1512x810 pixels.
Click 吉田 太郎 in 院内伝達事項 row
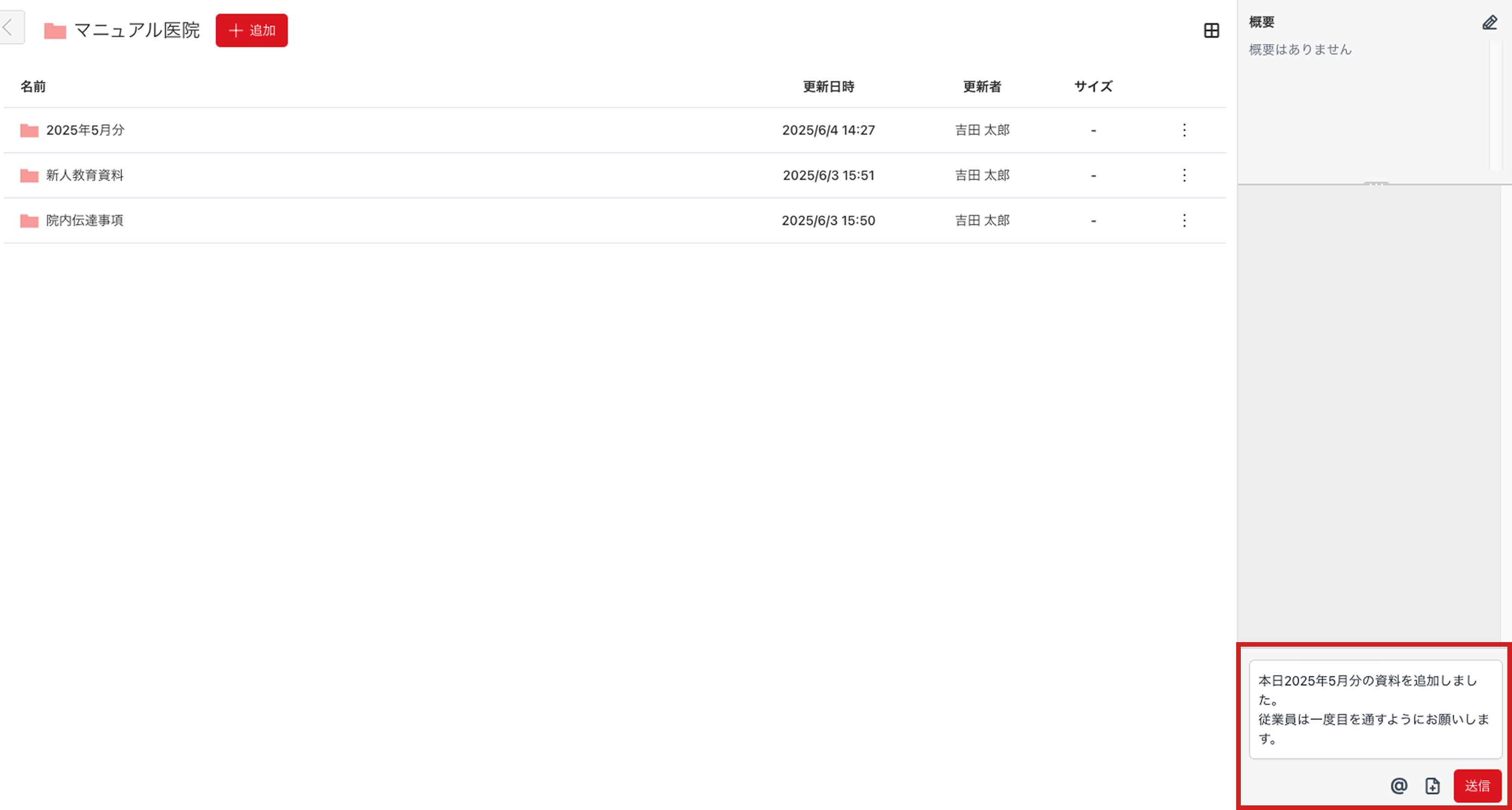pyautogui.click(x=982, y=220)
